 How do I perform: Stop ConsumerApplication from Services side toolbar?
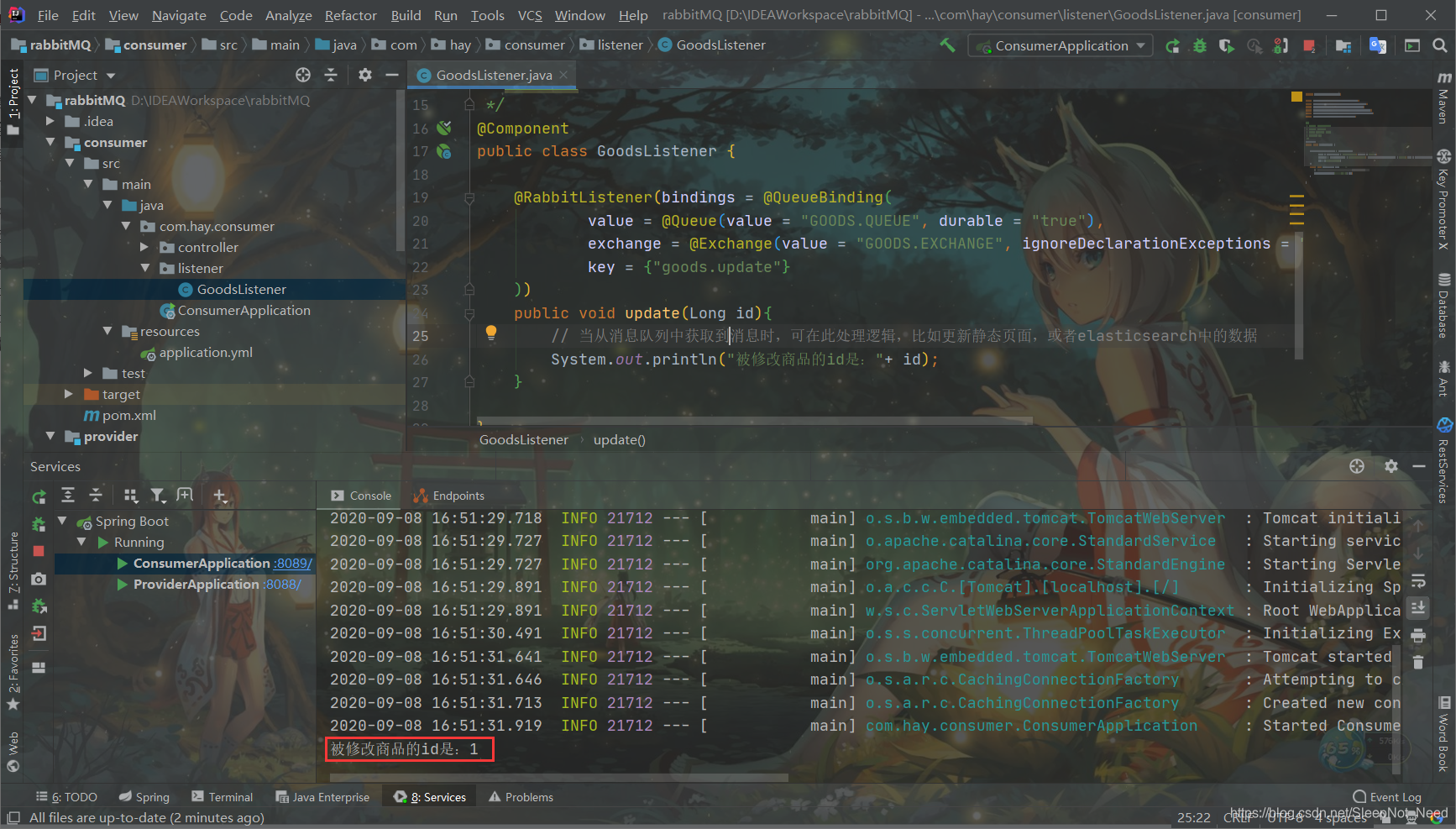point(39,551)
